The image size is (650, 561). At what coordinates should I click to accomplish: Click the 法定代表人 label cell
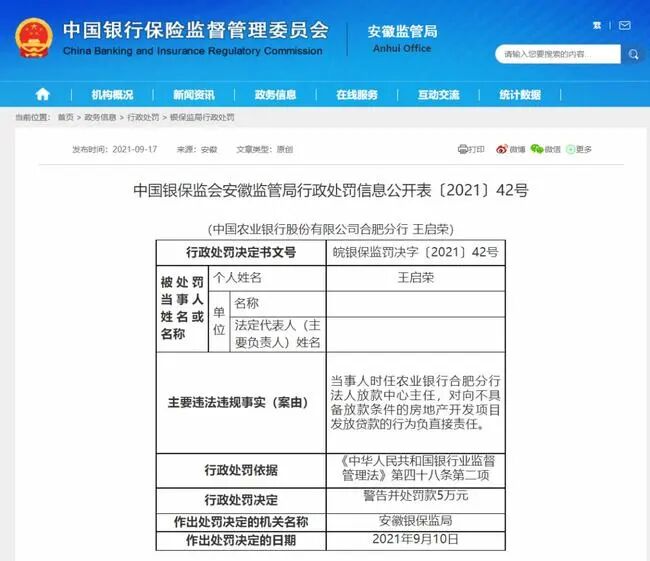pyautogui.click(x=278, y=335)
